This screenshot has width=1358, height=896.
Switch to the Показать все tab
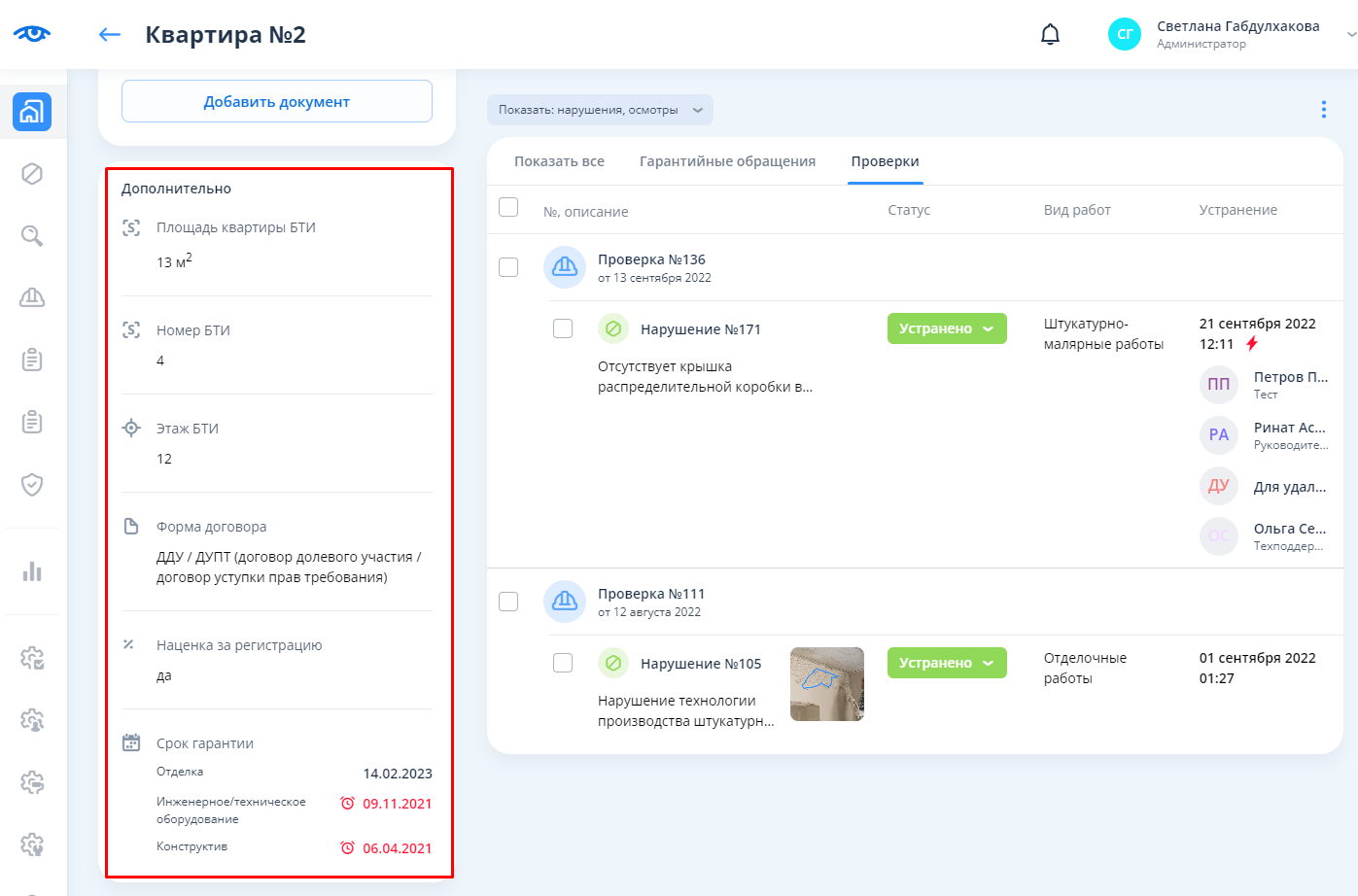pos(559,161)
